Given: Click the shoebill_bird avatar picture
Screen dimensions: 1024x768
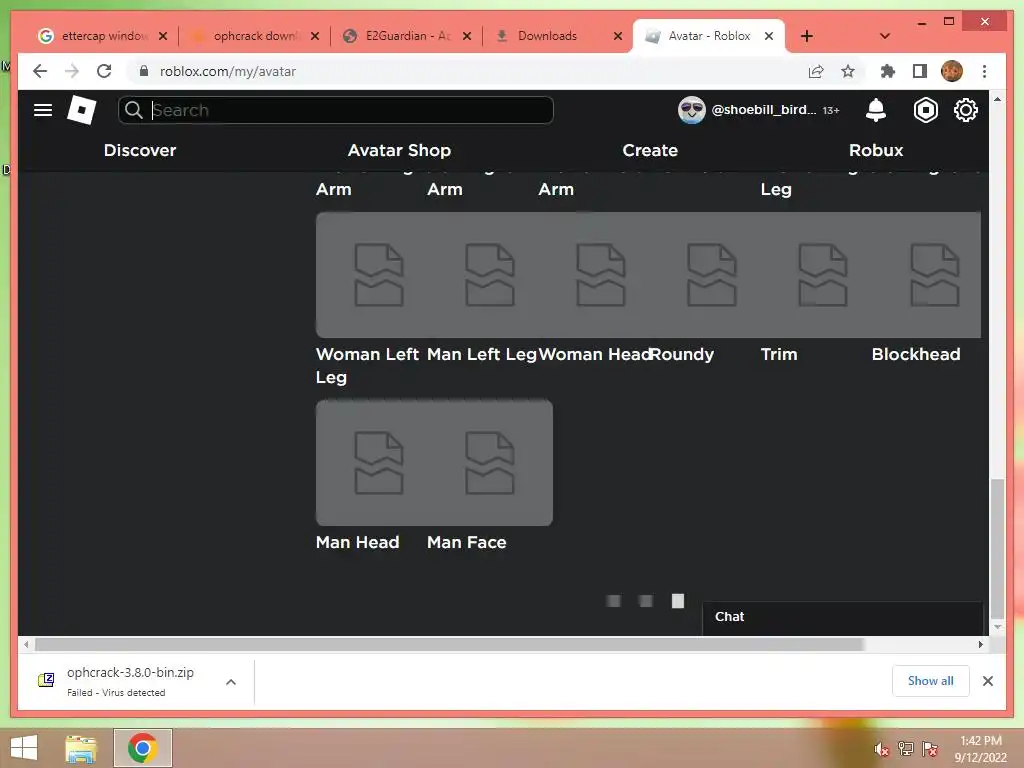Looking at the screenshot, I should [692, 110].
